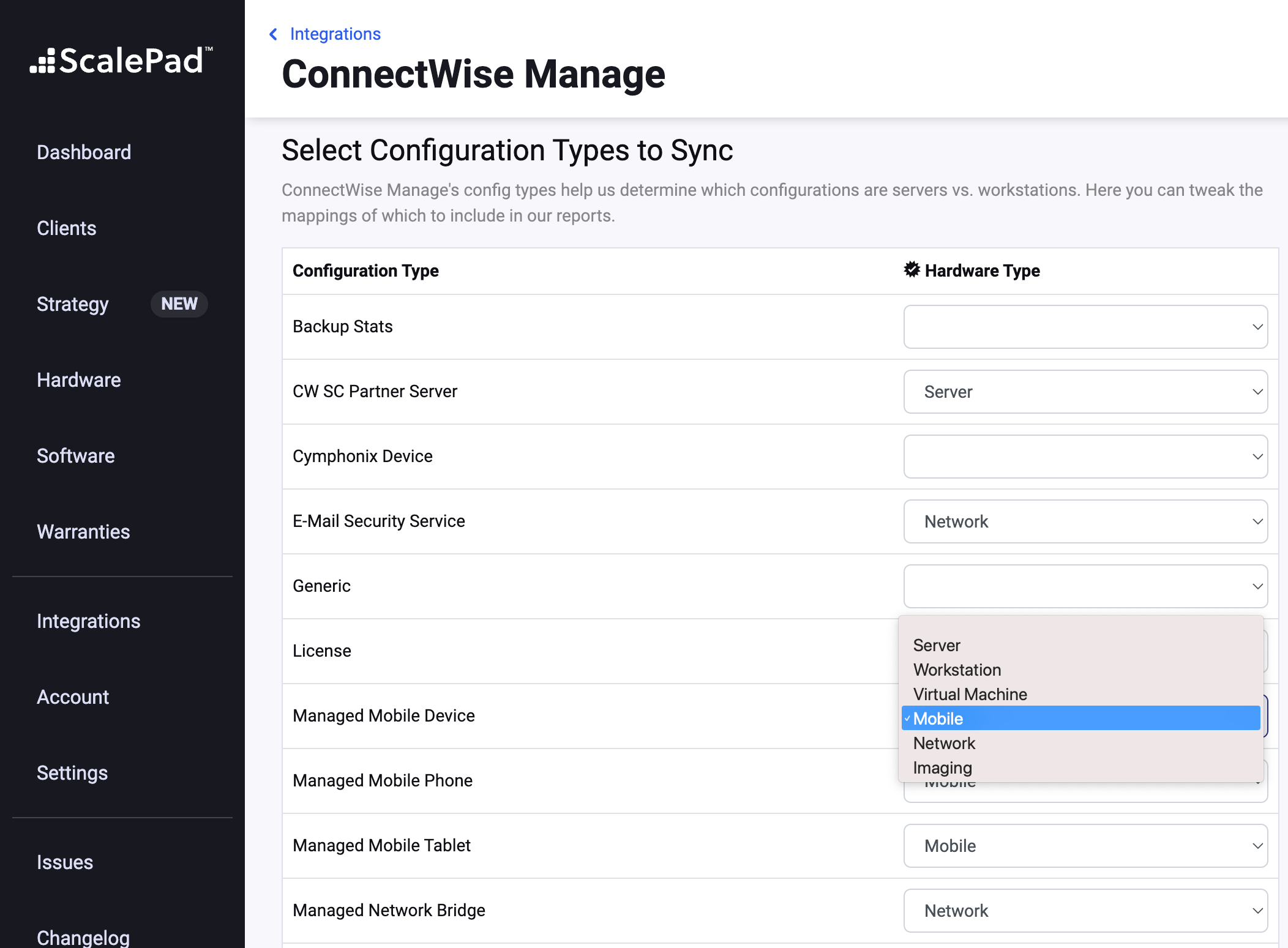Open the Cymphonix Device hardware type dropdown
The height and width of the screenshot is (948, 1288).
(x=1085, y=457)
